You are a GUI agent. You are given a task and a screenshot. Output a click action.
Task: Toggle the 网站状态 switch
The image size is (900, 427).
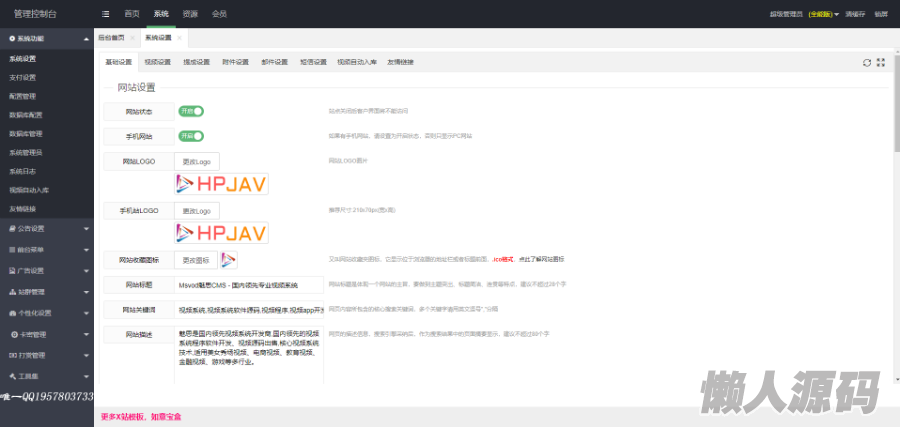[191, 111]
